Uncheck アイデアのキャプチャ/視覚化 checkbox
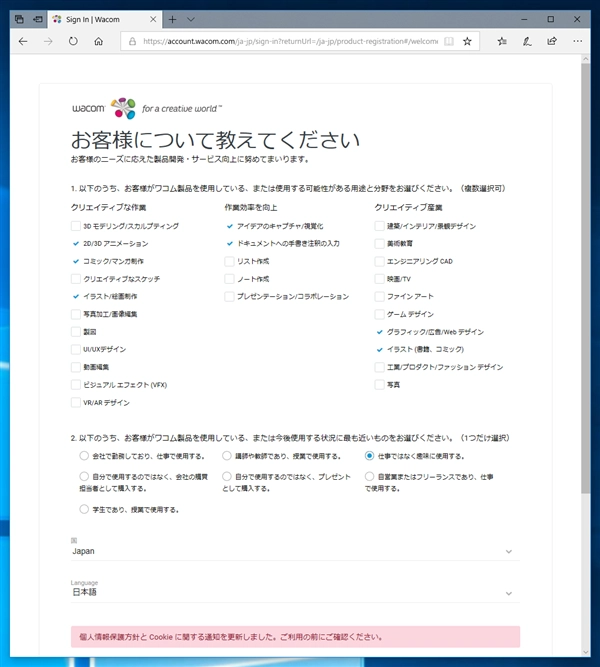Screen dimensions: 600x667 [x=230, y=226]
